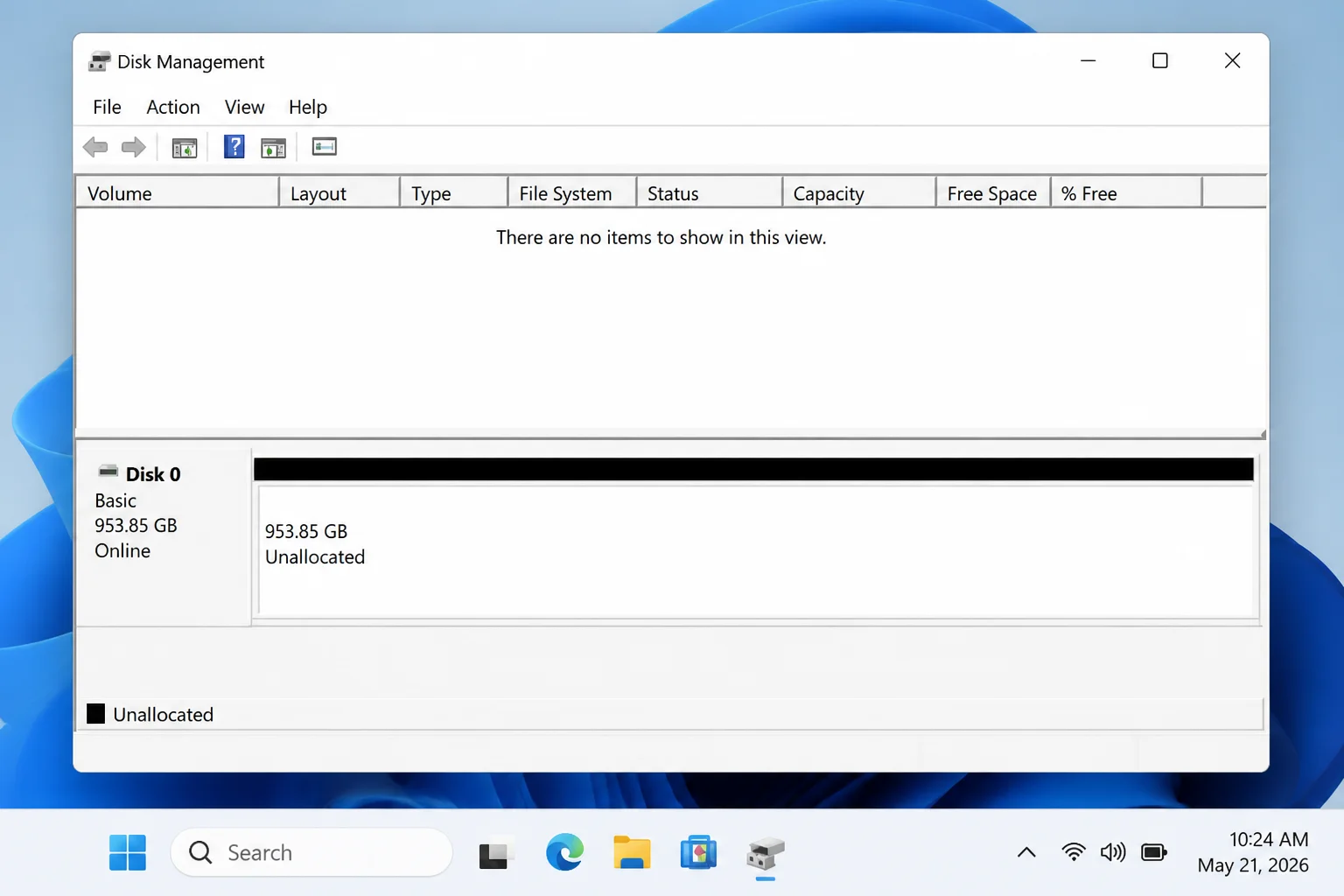Sort by the % Free column header
The image size is (1344, 896).
[x=1127, y=193]
